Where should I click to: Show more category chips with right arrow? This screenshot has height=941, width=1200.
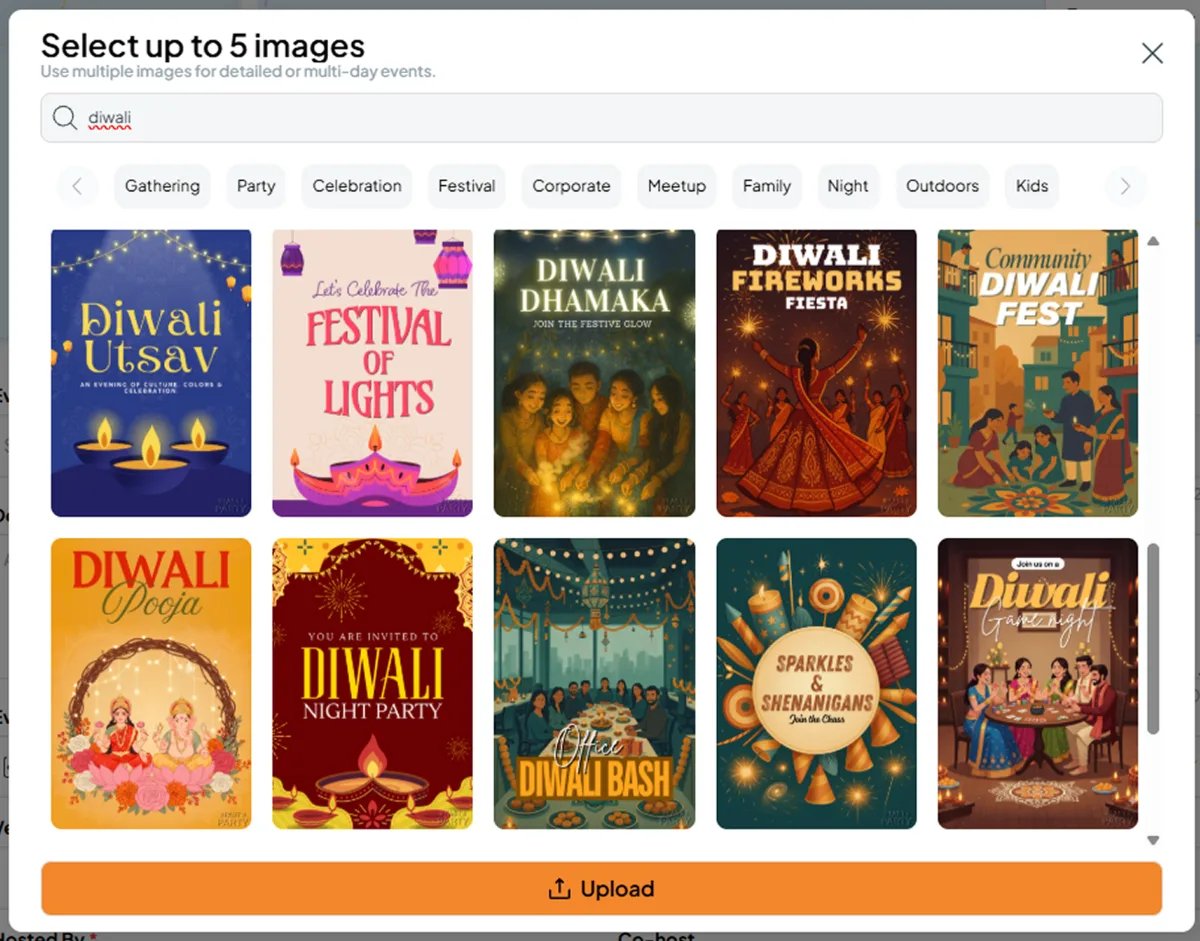tap(1125, 186)
